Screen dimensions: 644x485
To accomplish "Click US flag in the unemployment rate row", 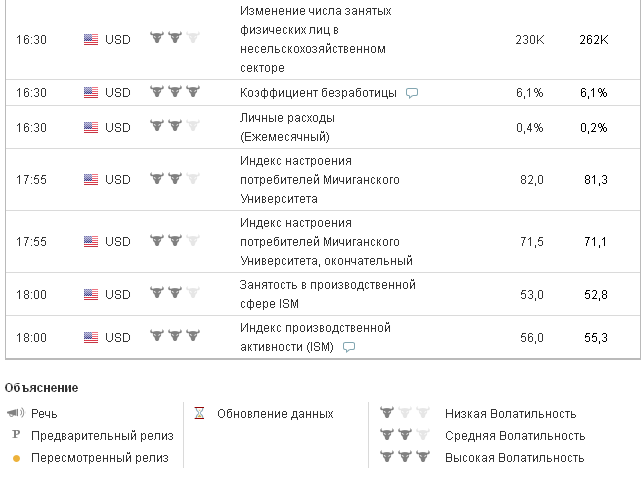I will coord(91,93).
